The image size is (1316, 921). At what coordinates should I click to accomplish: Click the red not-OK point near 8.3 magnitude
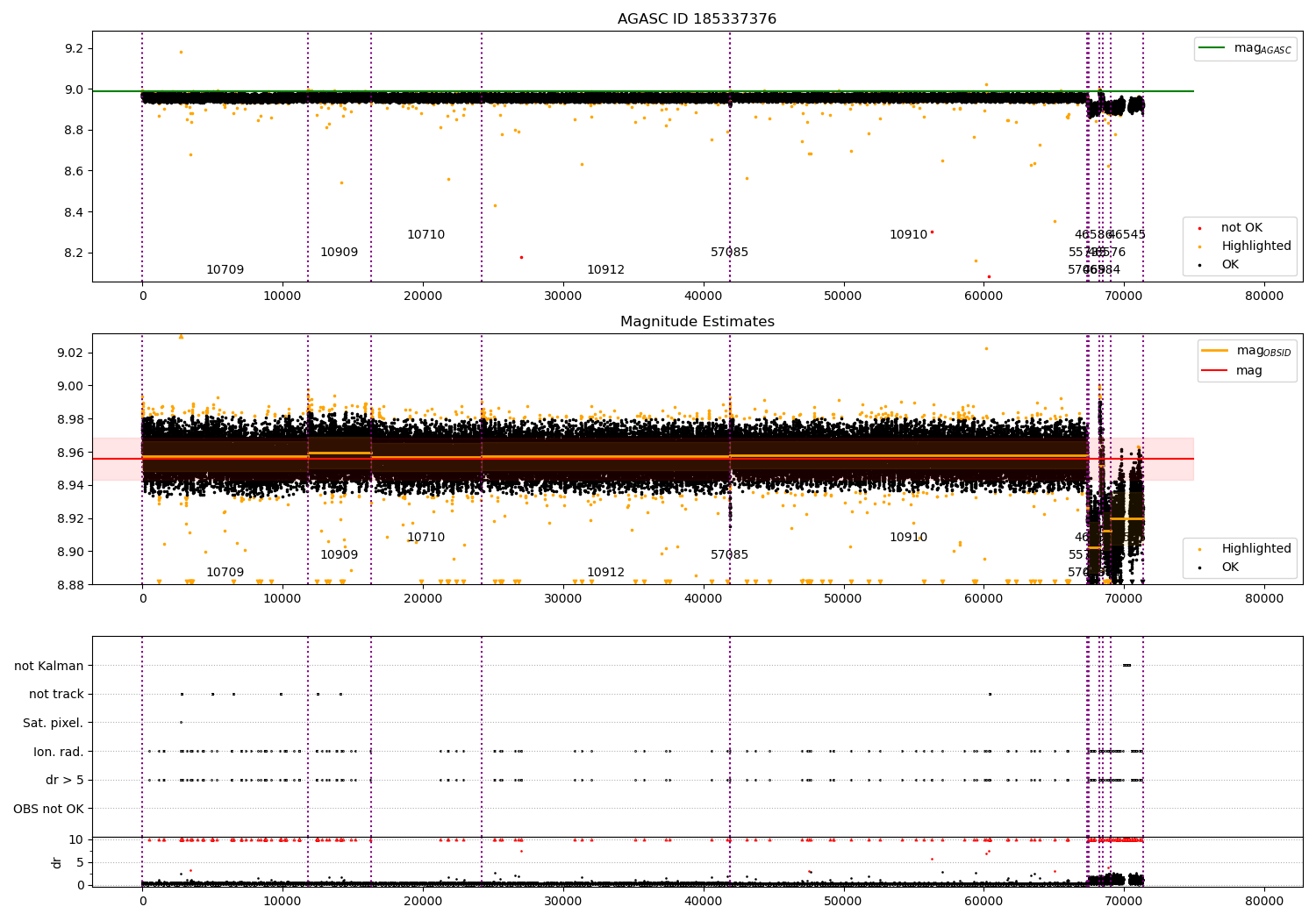click(x=932, y=232)
